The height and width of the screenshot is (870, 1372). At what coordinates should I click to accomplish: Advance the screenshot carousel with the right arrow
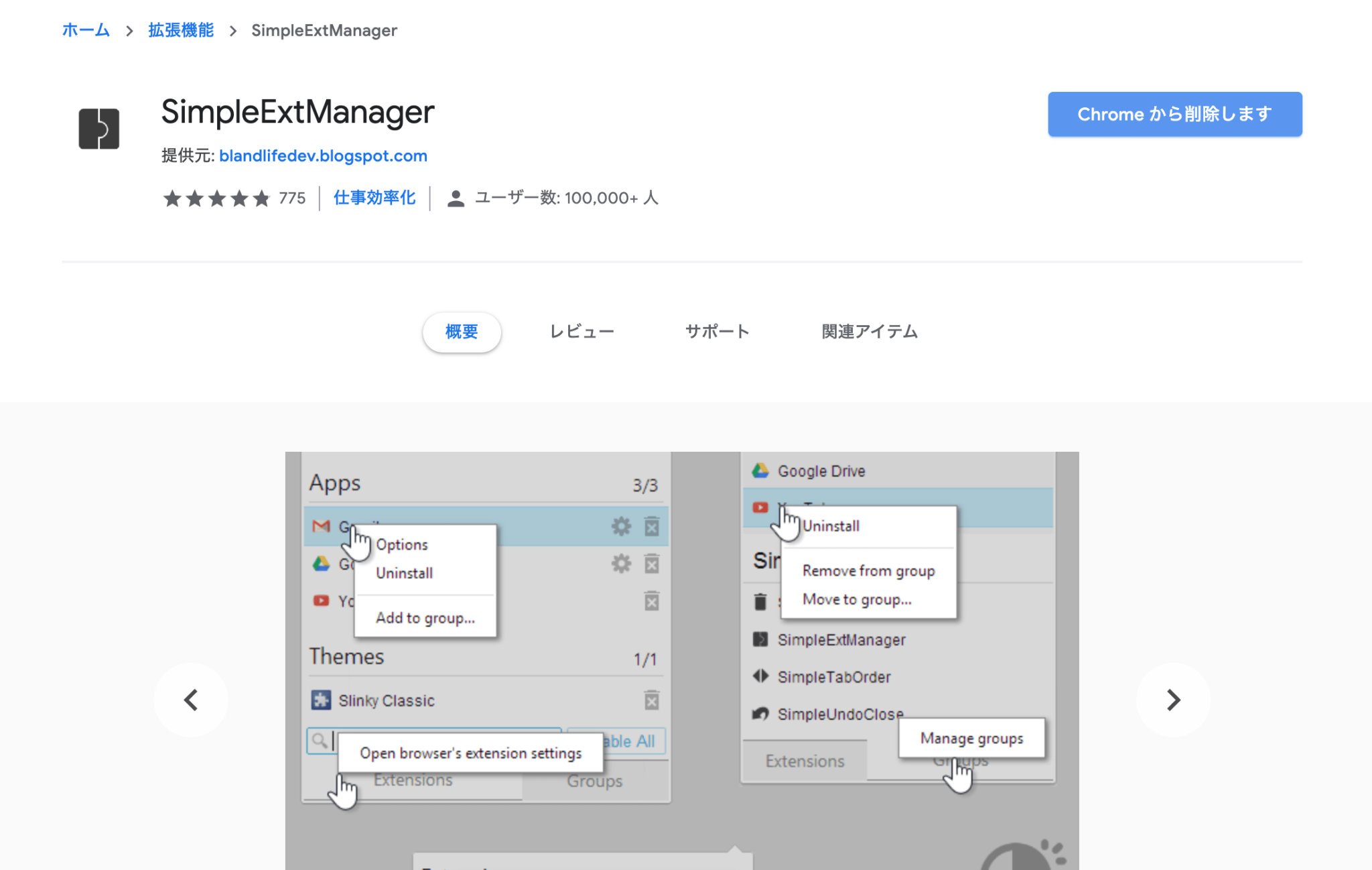coord(1172,699)
